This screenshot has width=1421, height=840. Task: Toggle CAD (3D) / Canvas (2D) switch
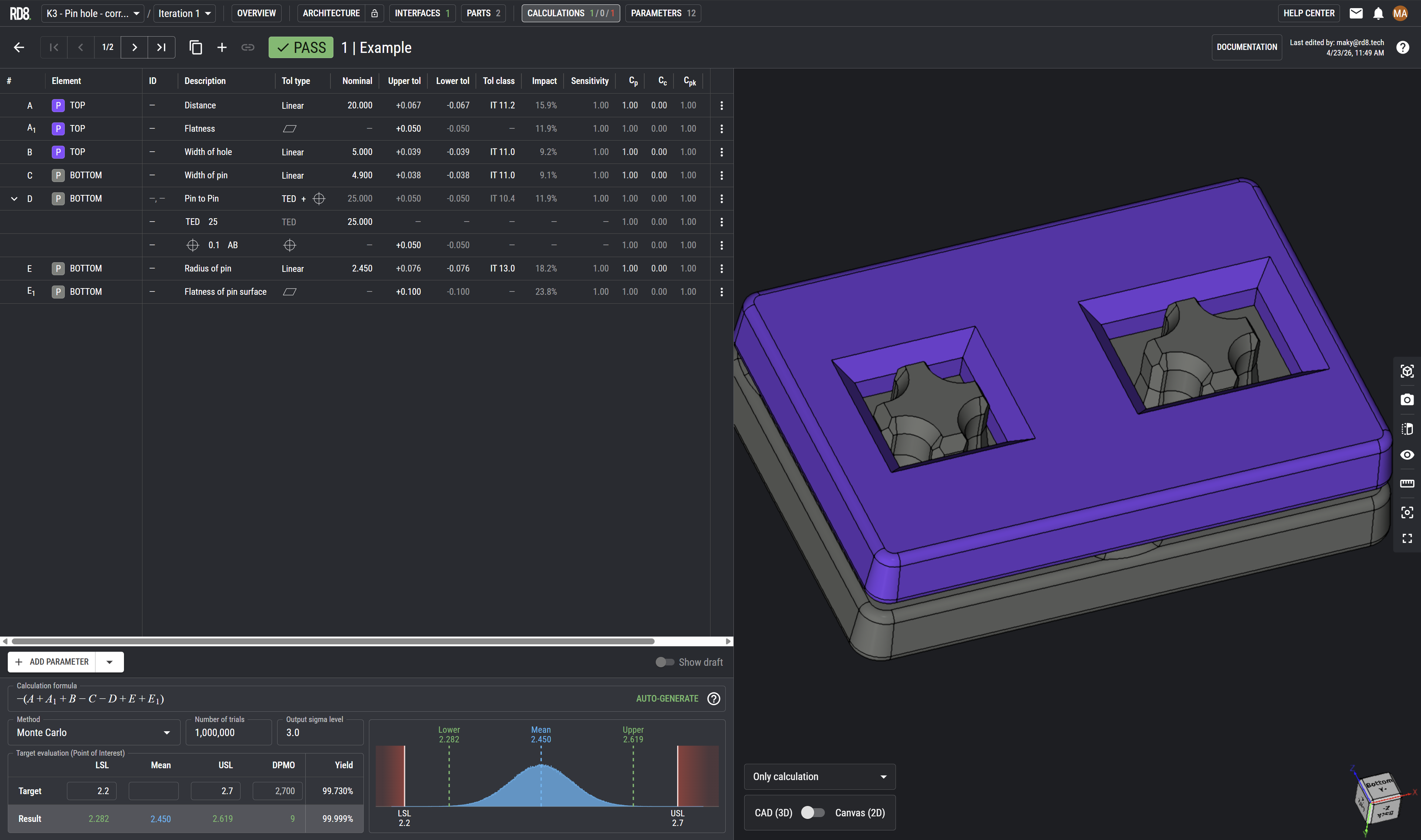click(x=813, y=813)
